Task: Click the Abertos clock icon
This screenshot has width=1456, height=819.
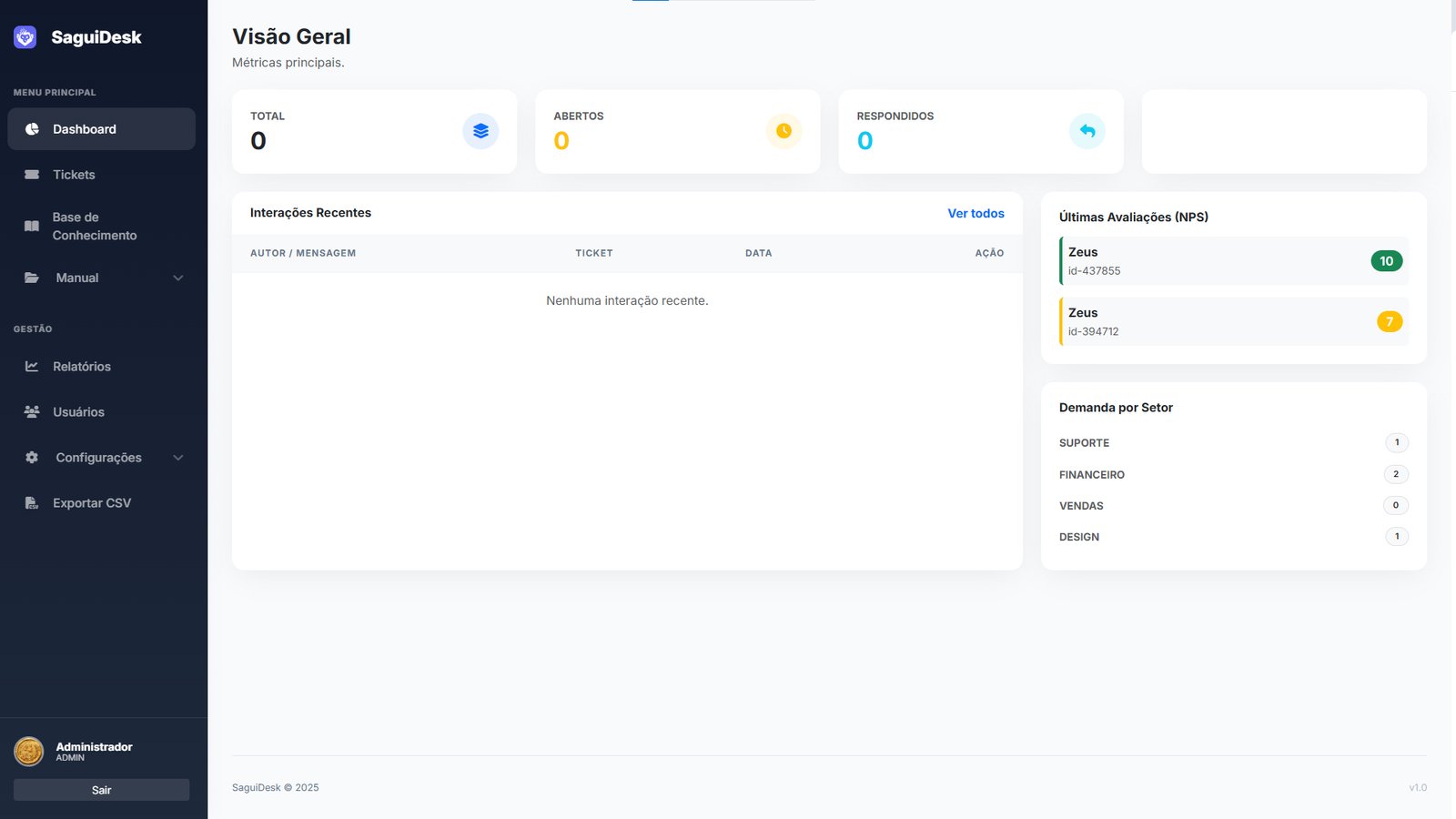Action: pos(784,131)
